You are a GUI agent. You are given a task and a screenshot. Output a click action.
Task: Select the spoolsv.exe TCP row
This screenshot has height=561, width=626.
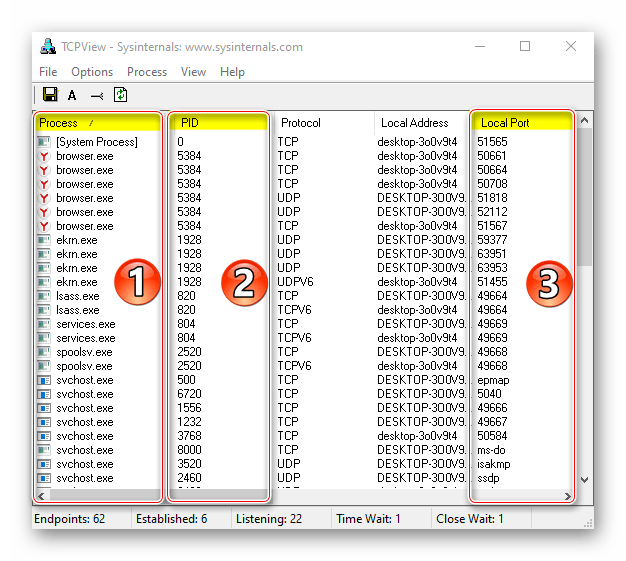tap(303, 352)
